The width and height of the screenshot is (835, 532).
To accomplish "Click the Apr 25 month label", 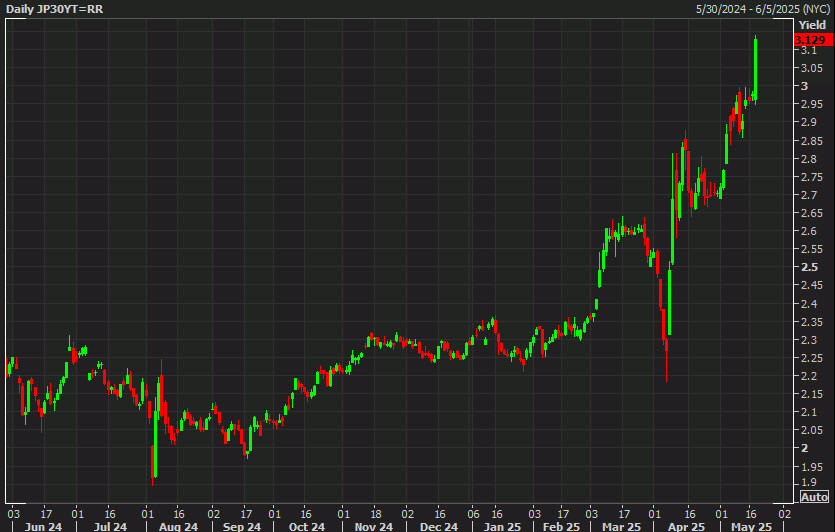I will [x=686, y=527].
